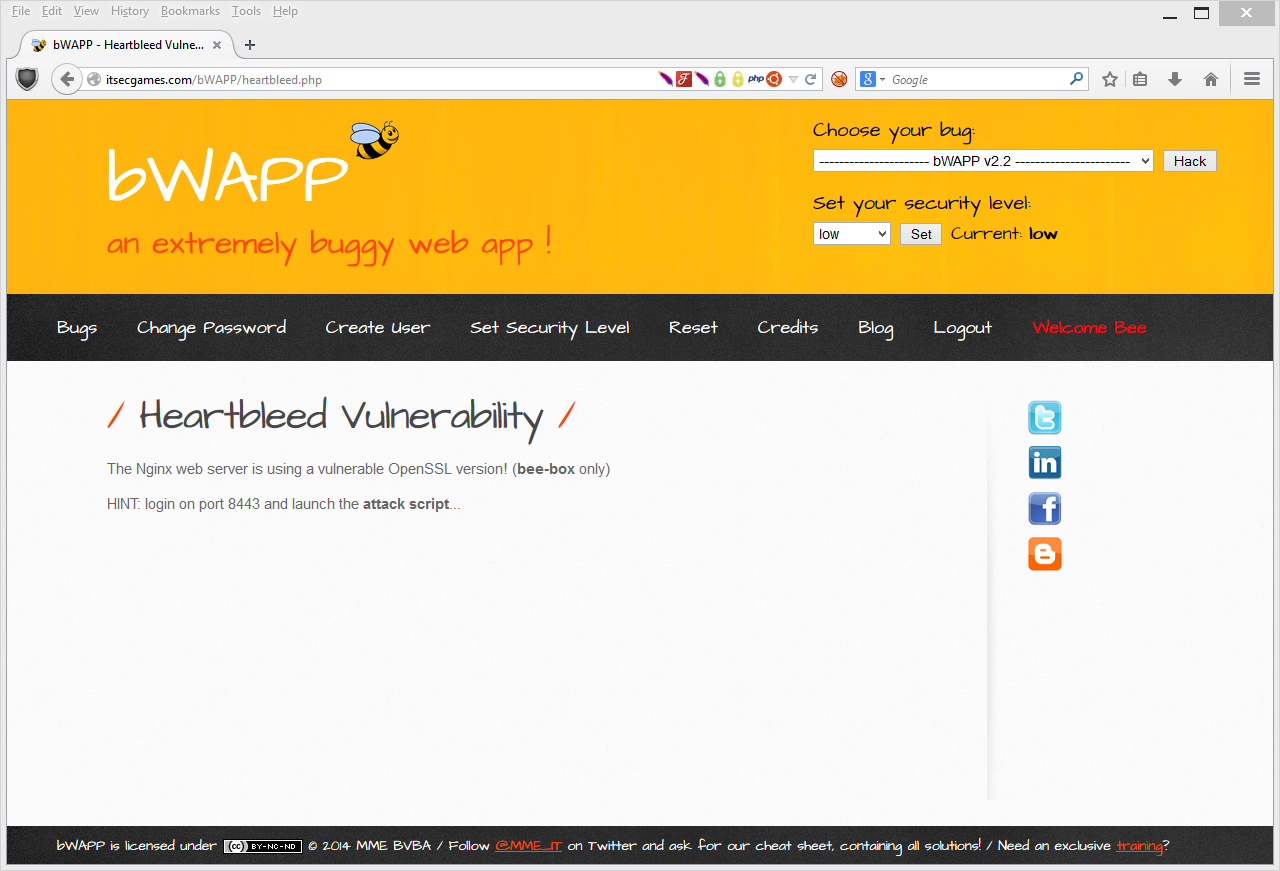Viewport: 1280px width, 871px height.
Task: Click the Facebook icon
Action: point(1044,509)
